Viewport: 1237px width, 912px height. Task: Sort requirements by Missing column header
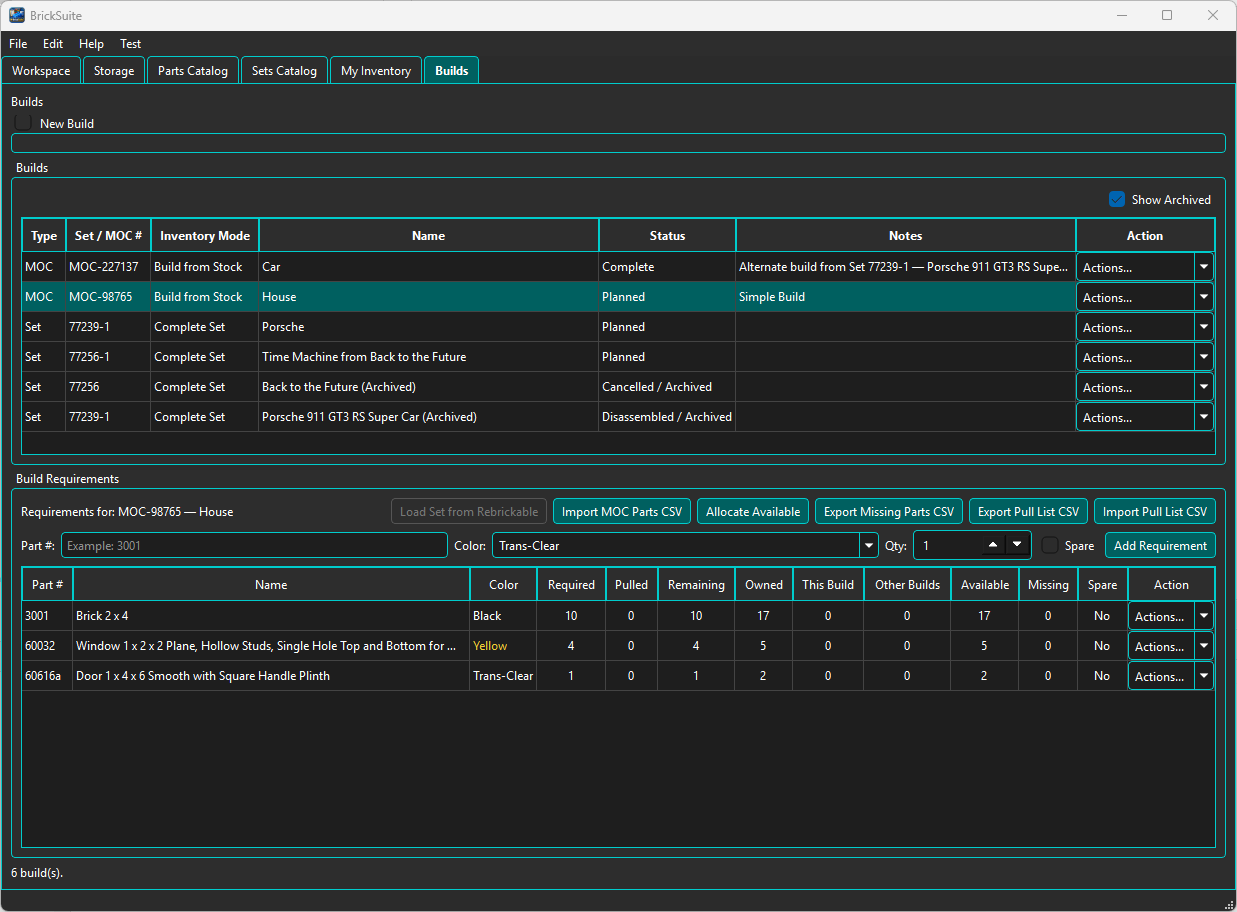1048,585
